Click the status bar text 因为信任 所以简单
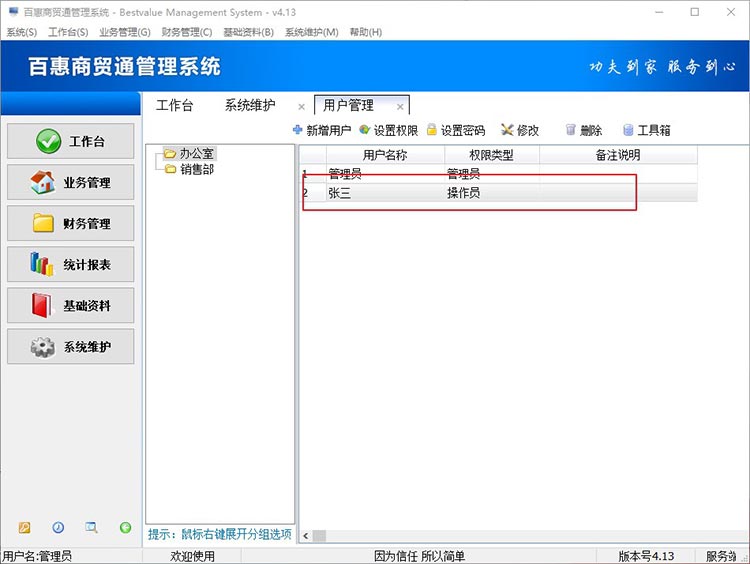The image size is (750, 564). point(419,556)
